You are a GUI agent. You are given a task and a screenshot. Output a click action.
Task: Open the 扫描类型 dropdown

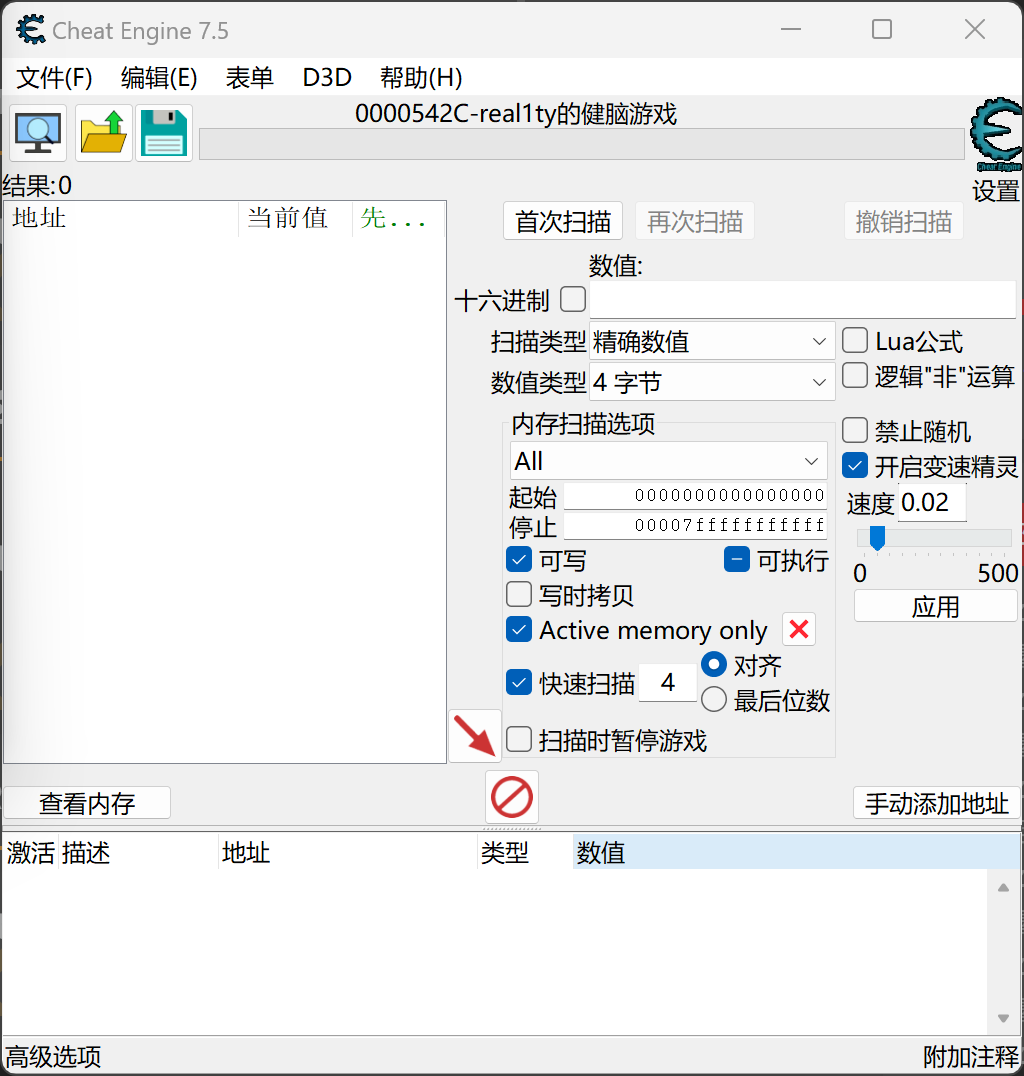coord(712,342)
